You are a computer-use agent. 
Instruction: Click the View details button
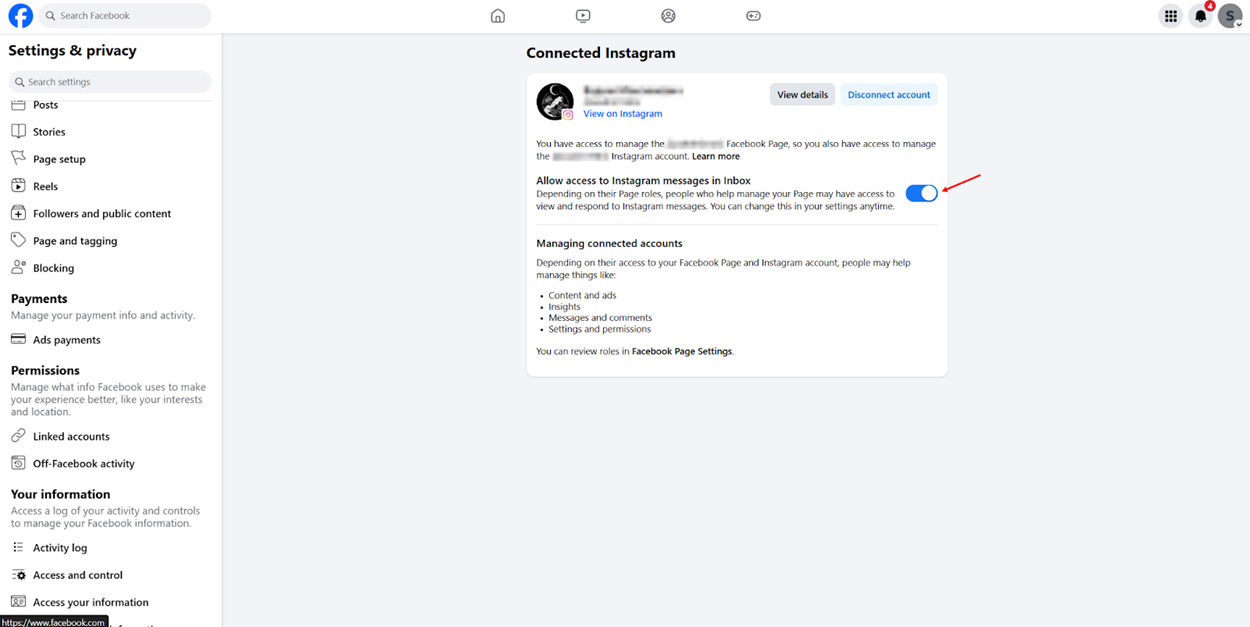(x=802, y=93)
